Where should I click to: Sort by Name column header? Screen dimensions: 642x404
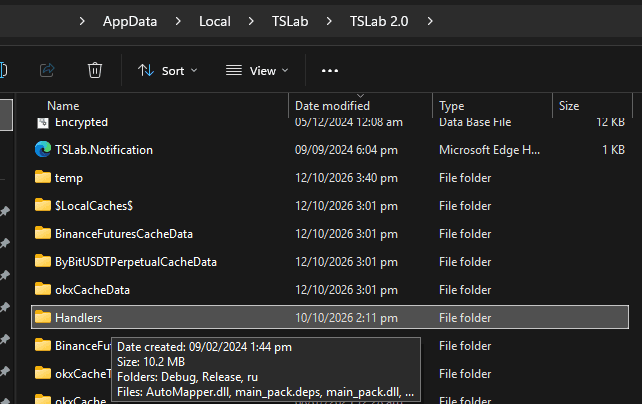[63, 106]
